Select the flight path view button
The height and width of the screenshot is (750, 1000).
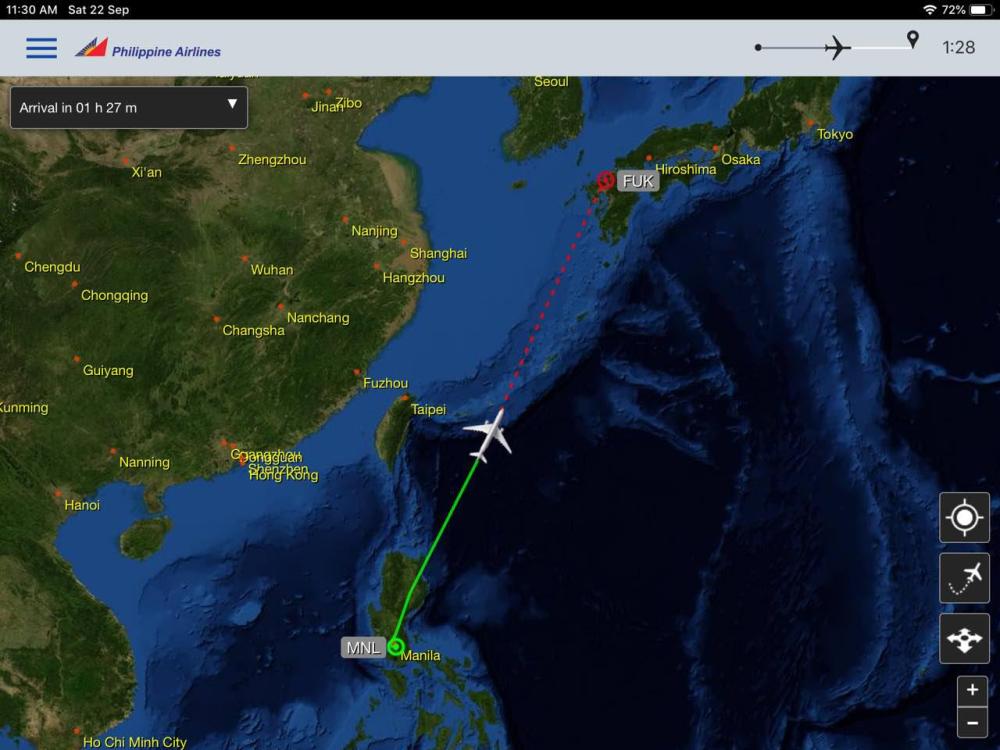(x=964, y=578)
